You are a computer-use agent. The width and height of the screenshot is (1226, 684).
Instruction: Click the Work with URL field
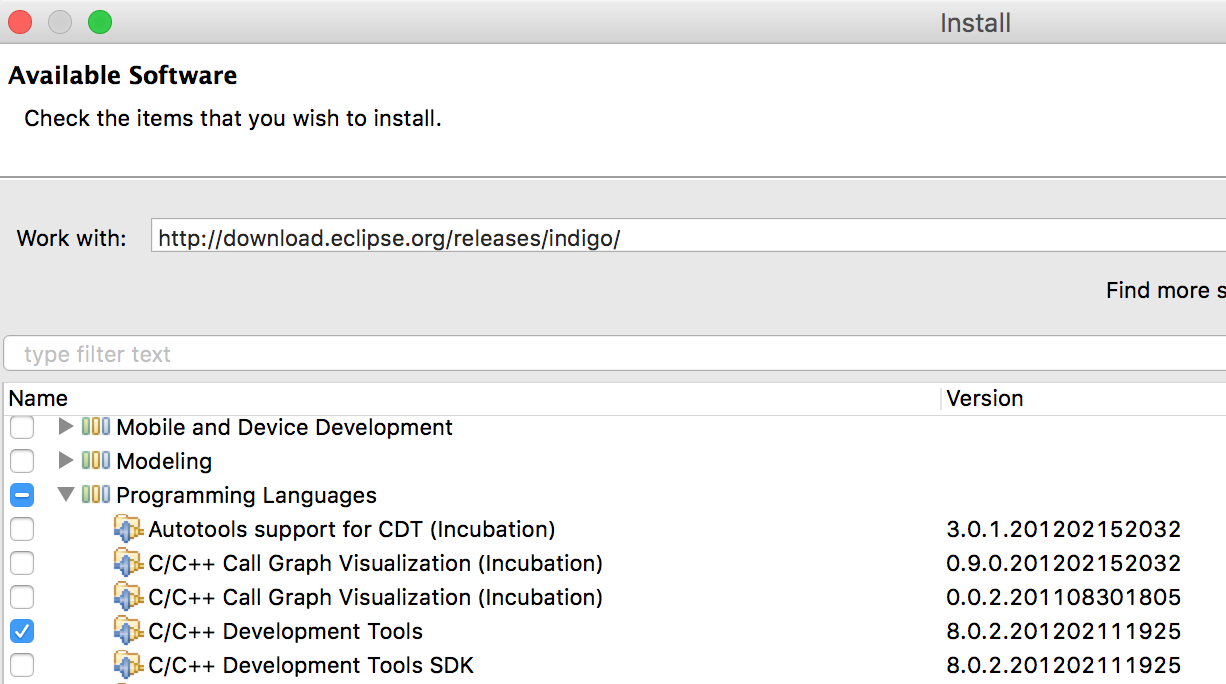680,238
